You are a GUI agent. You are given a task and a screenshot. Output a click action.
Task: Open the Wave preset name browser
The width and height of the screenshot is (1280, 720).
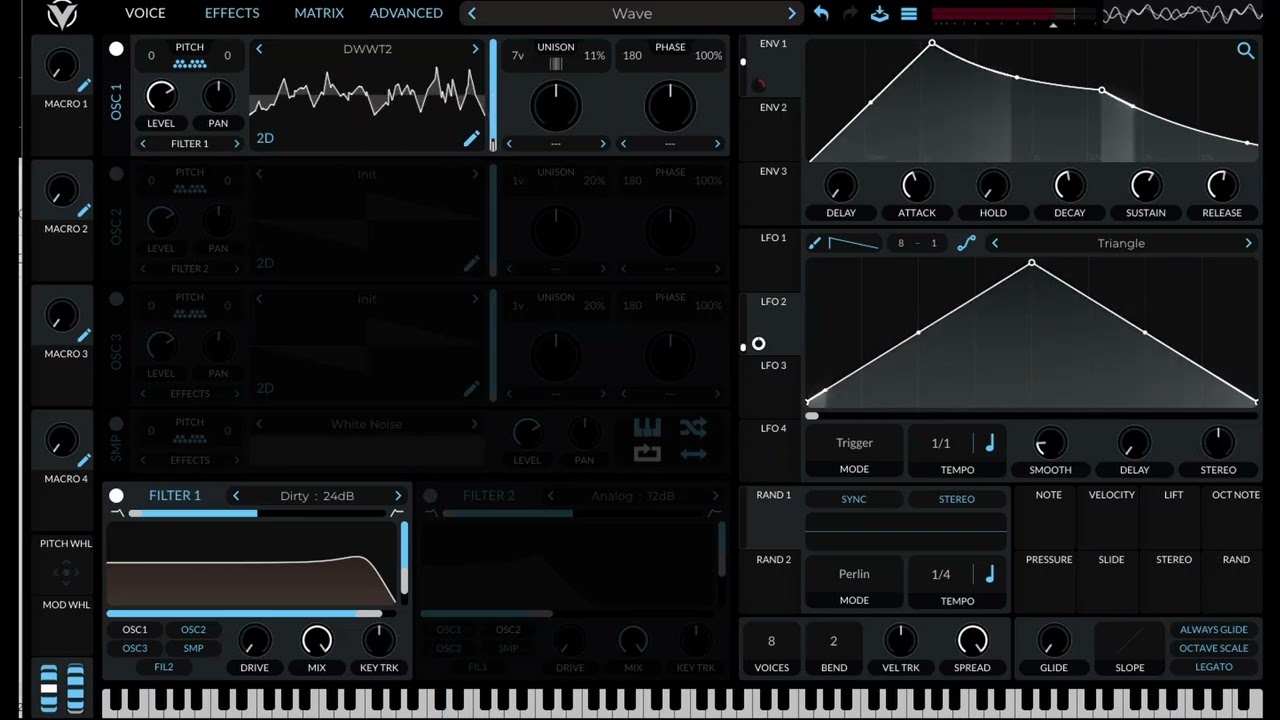[x=632, y=13]
